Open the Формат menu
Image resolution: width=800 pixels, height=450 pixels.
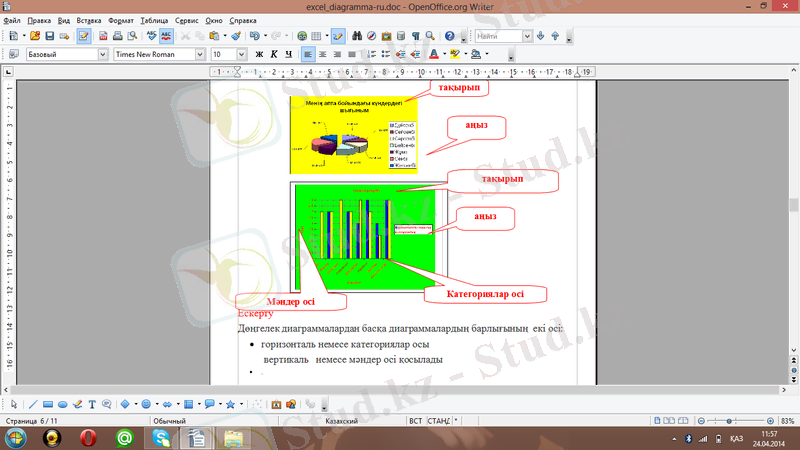coord(120,20)
